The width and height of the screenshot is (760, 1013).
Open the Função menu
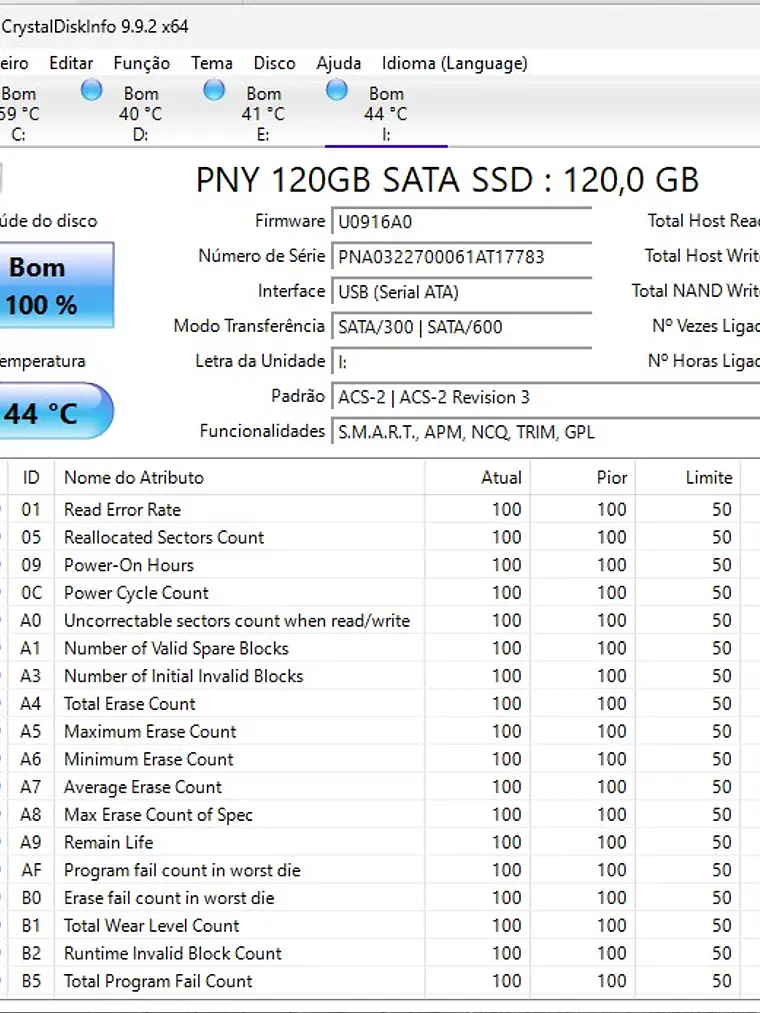142,63
